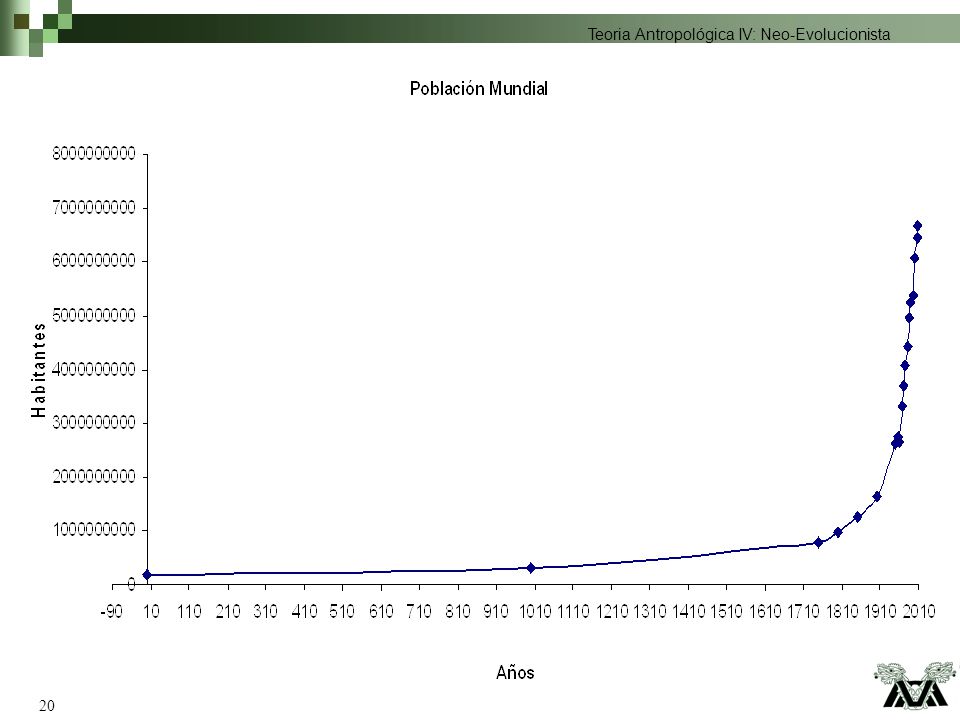Click the y-axis label "Habitantes"
This screenshot has height=720, width=960.
(39, 370)
